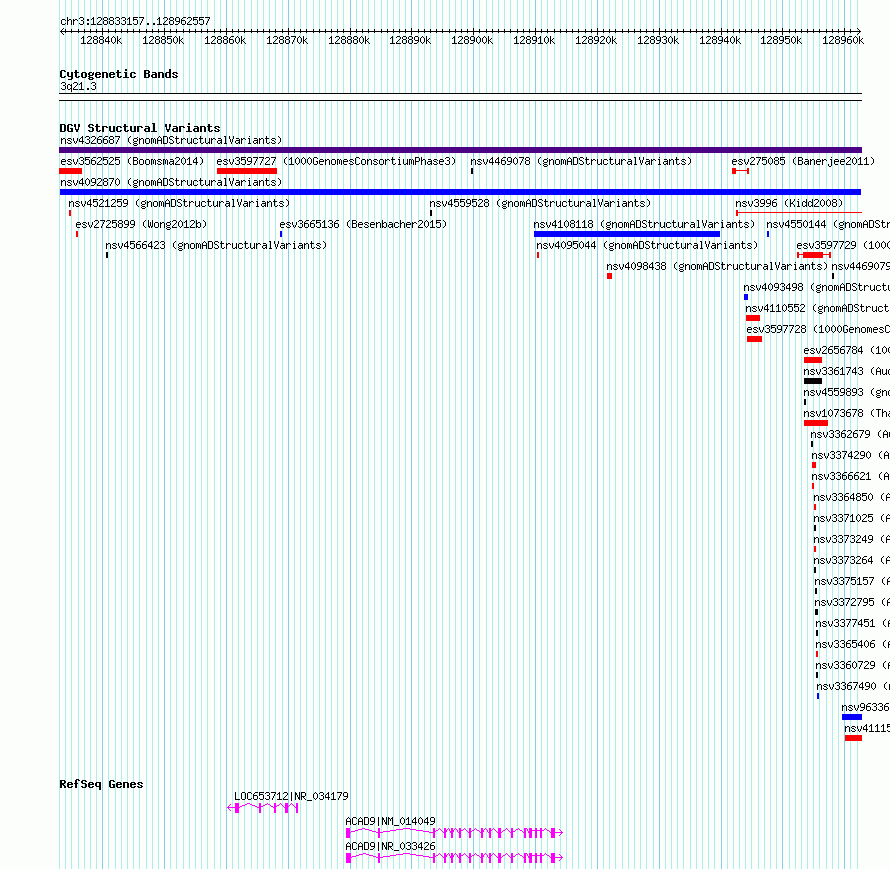This screenshot has height=869, width=890.
Task: Open esv2725899 (Wong2012b) variant
Action: [x=141, y=224]
